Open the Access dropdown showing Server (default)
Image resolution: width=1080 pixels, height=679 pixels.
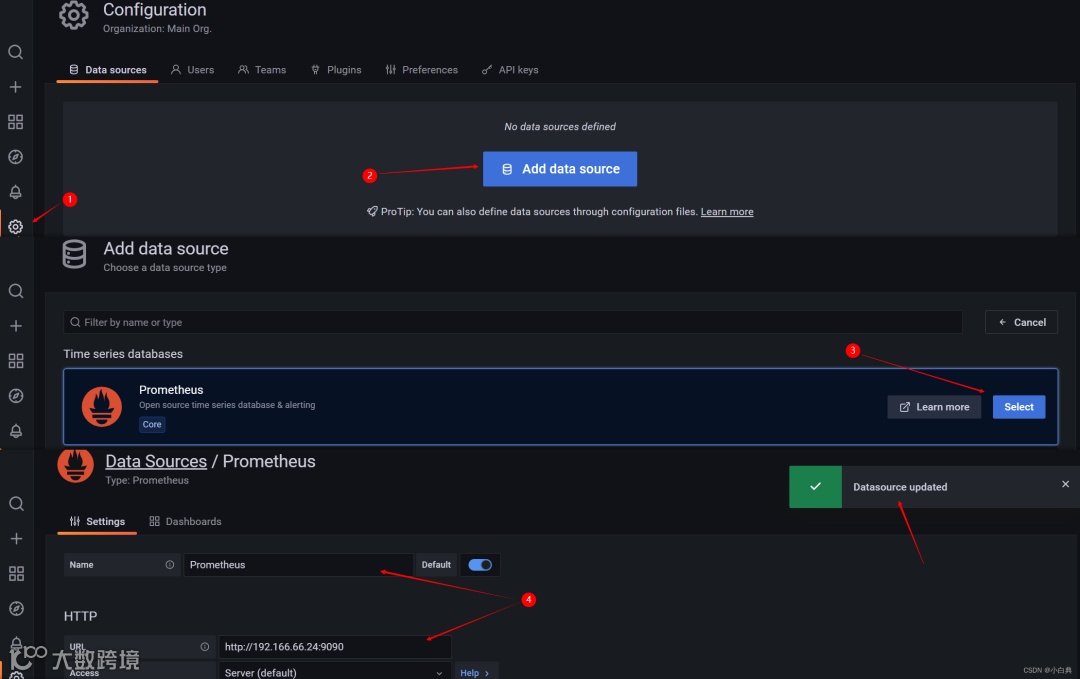(335, 672)
